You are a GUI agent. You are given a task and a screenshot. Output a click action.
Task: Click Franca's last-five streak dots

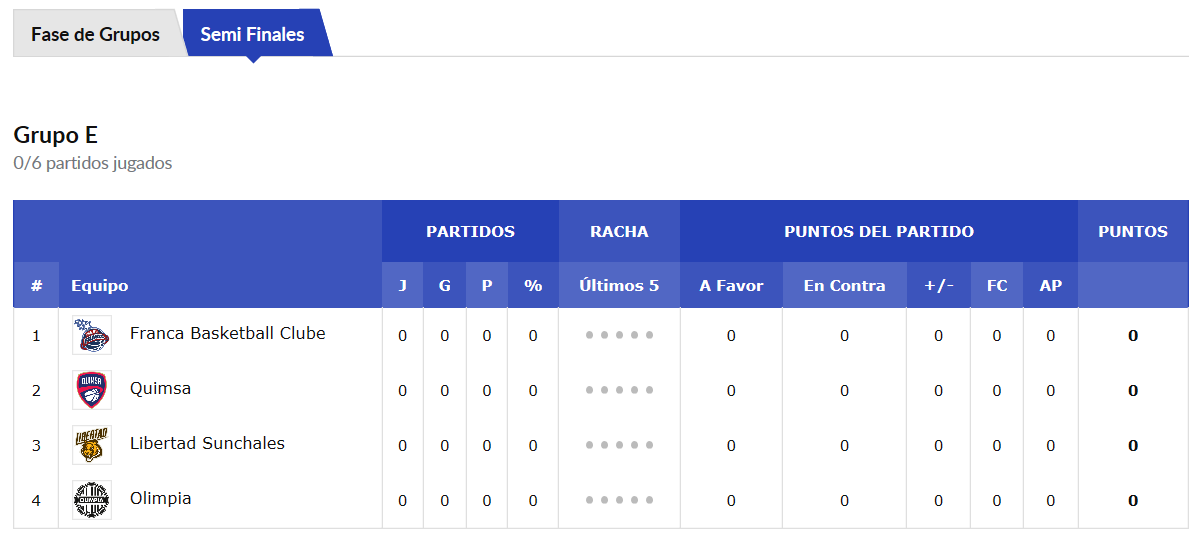(619, 335)
